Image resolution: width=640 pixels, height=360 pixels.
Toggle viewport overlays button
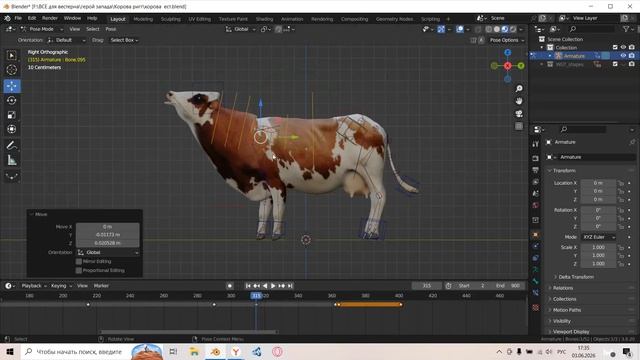pyautogui.click(x=460, y=29)
